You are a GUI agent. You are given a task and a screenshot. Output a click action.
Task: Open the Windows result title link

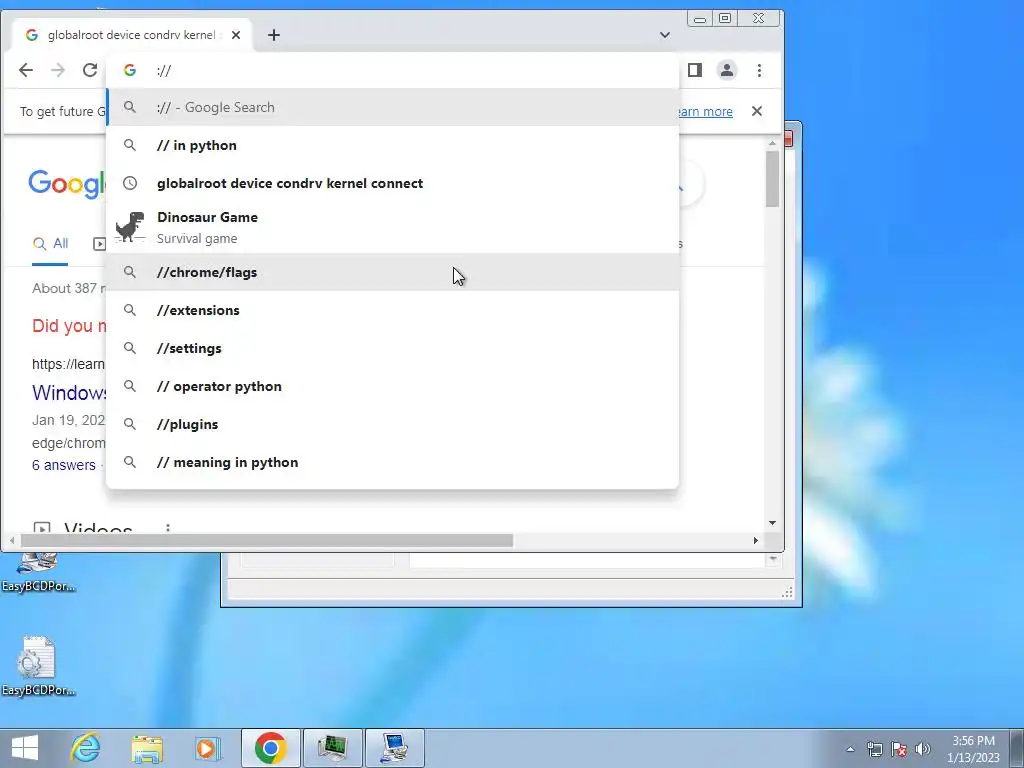tap(69, 392)
